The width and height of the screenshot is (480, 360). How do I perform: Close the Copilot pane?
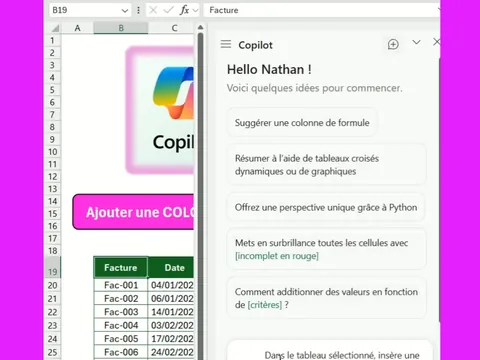click(x=436, y=42)
